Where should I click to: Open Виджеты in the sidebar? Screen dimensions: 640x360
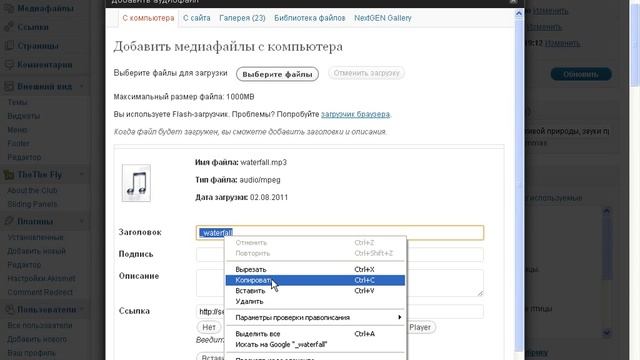(x=24, y=116)
